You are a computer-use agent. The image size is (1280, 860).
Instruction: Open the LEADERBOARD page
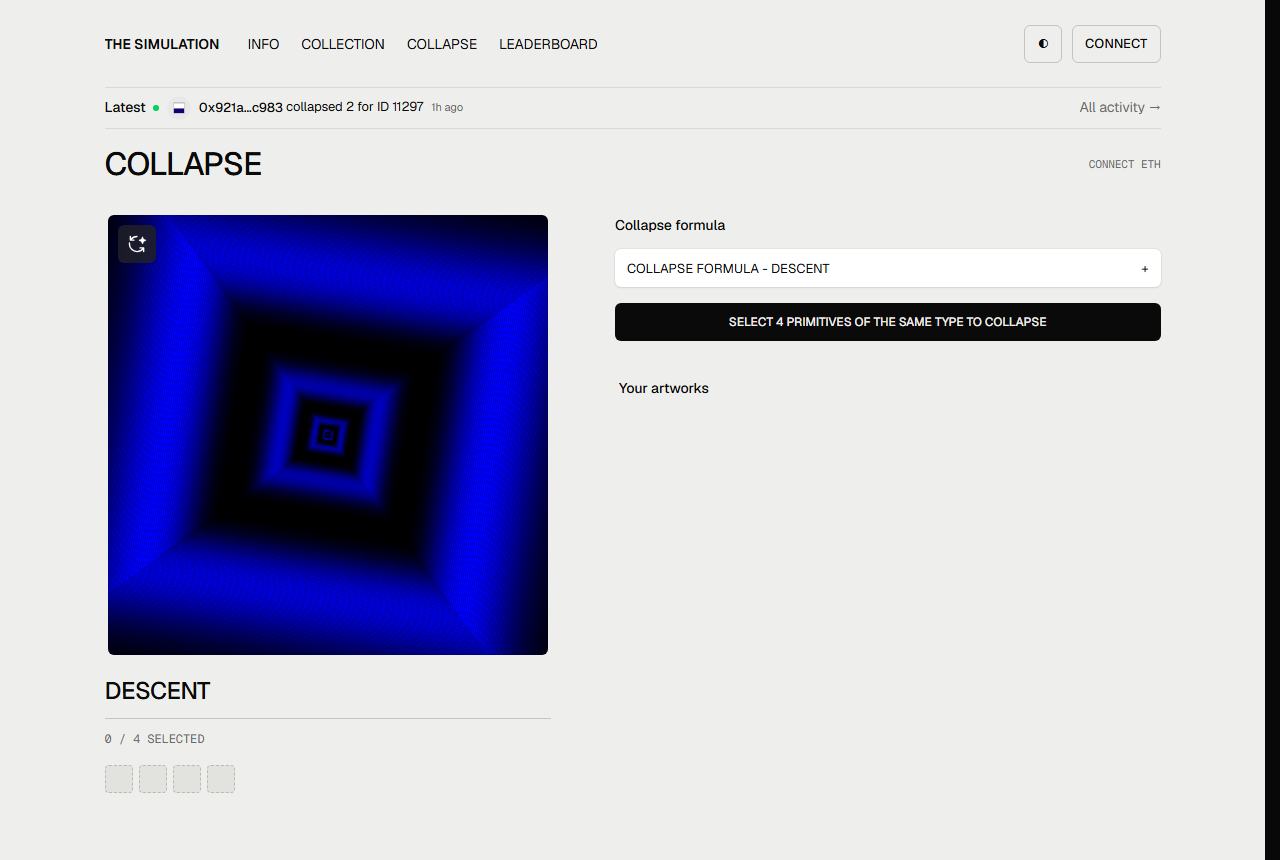coord(548,44)
